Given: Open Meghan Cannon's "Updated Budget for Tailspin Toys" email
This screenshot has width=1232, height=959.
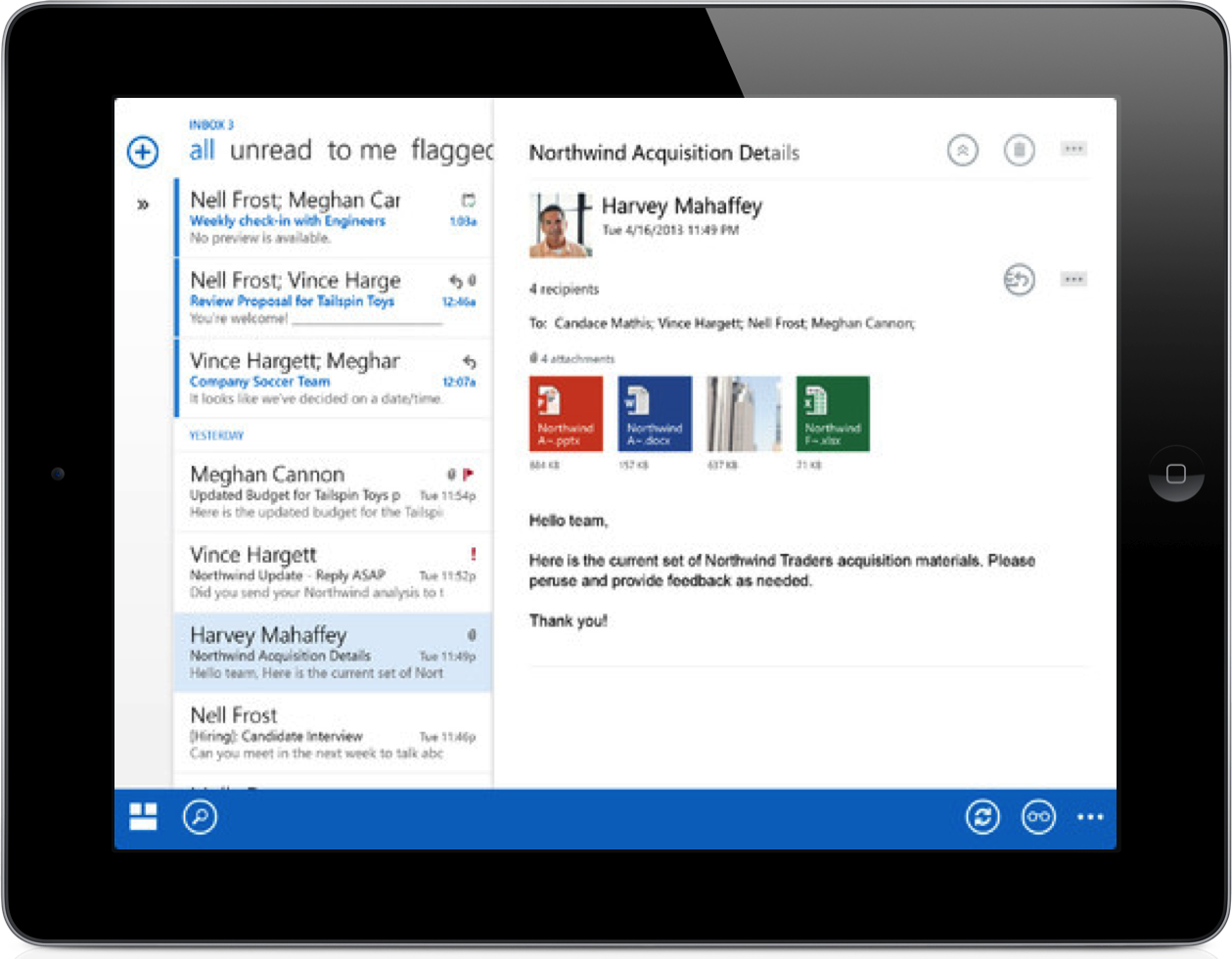Looking at the screenshot, I should [333, 491].
